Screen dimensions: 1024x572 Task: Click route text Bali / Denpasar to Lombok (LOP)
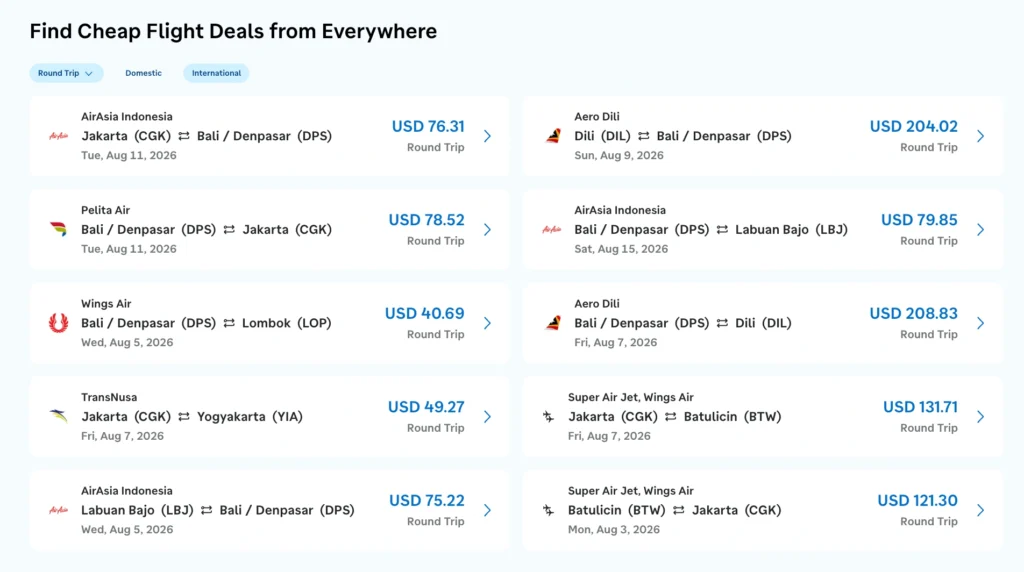click(x=206, y=323)
